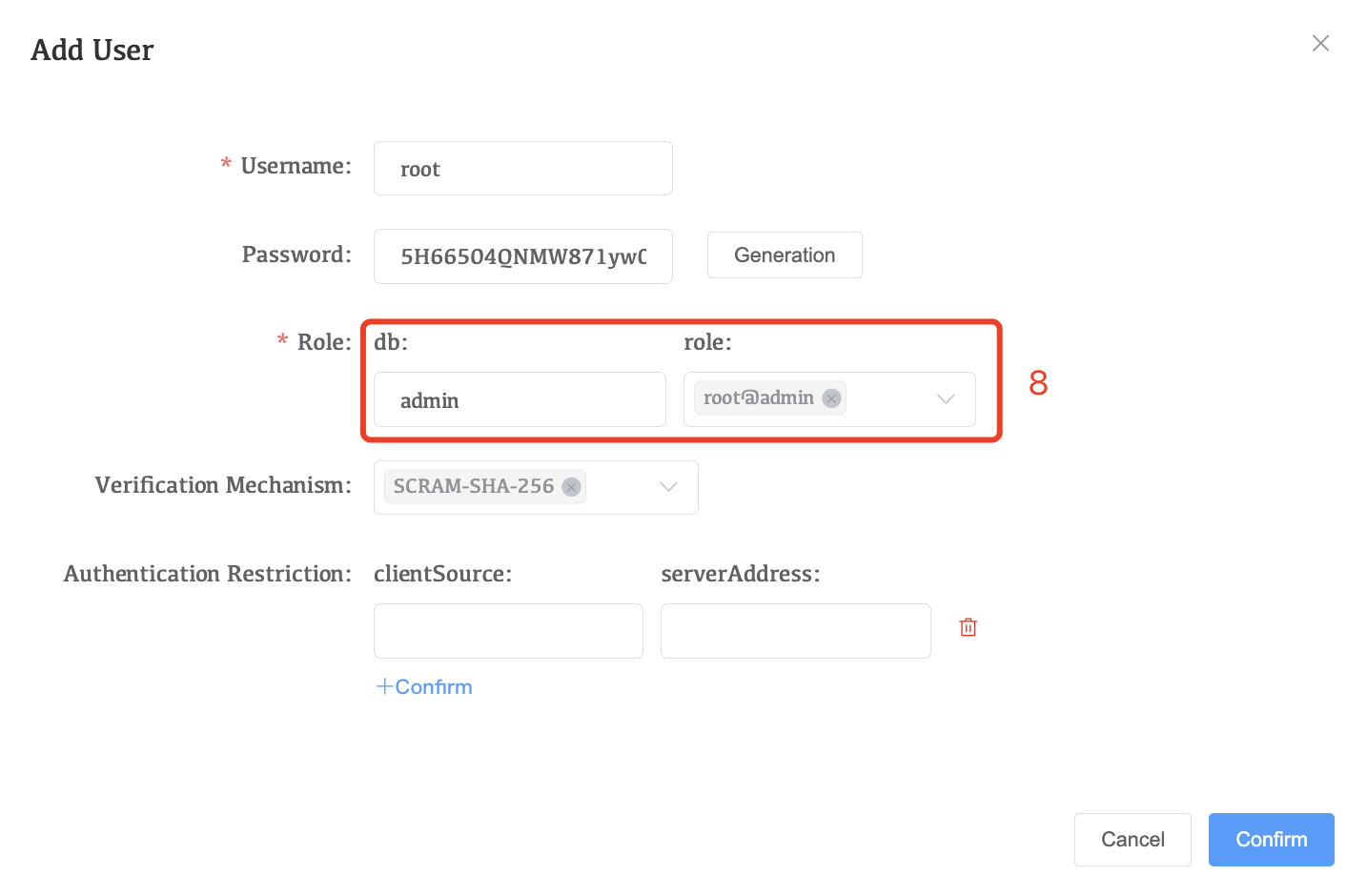Focus the Username field containing root

tap(522, 169)
